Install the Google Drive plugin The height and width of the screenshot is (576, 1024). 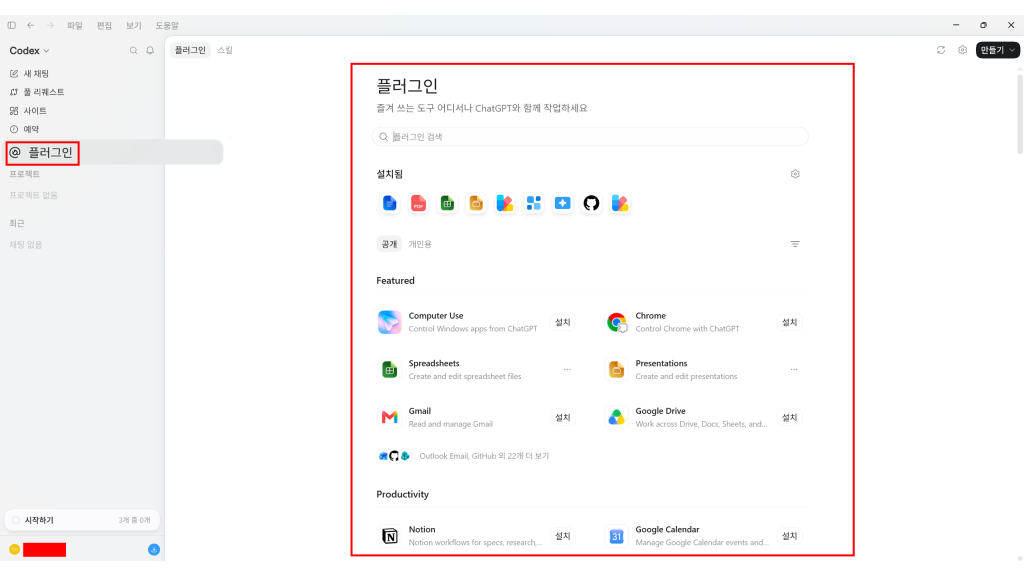point(790,417)
